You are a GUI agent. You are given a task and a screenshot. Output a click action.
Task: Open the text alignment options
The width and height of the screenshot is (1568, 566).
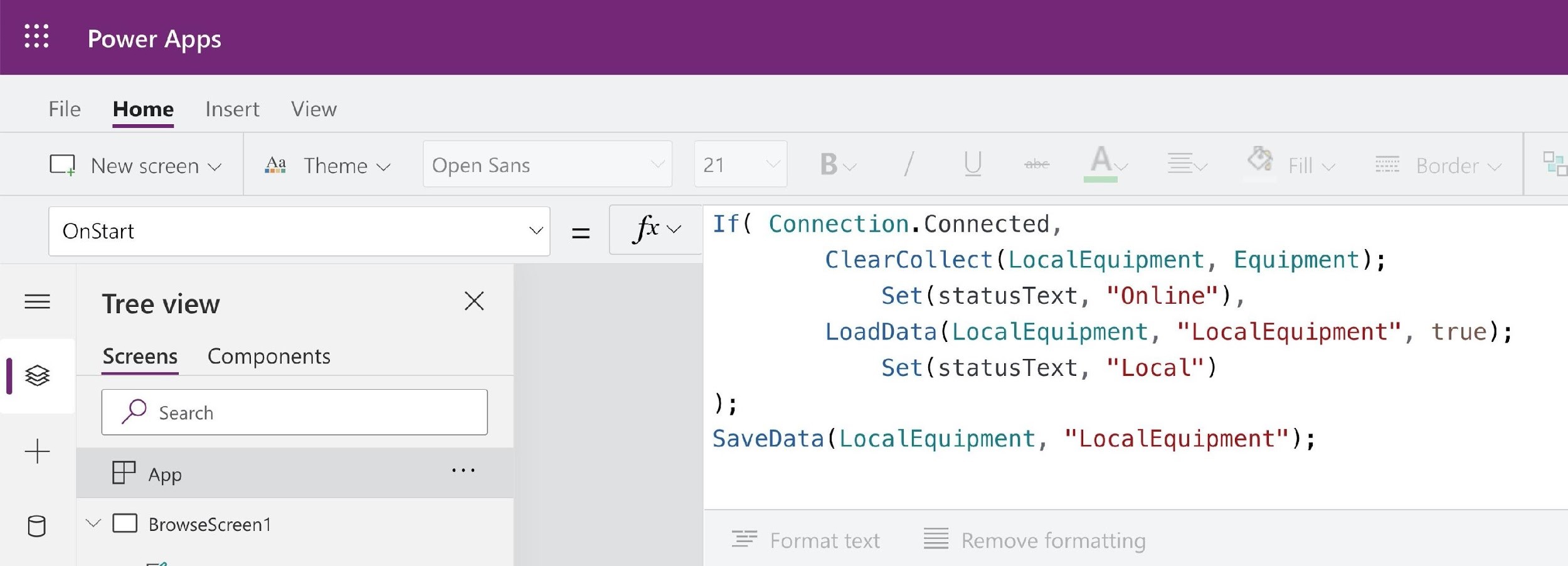pos(1187,164)
